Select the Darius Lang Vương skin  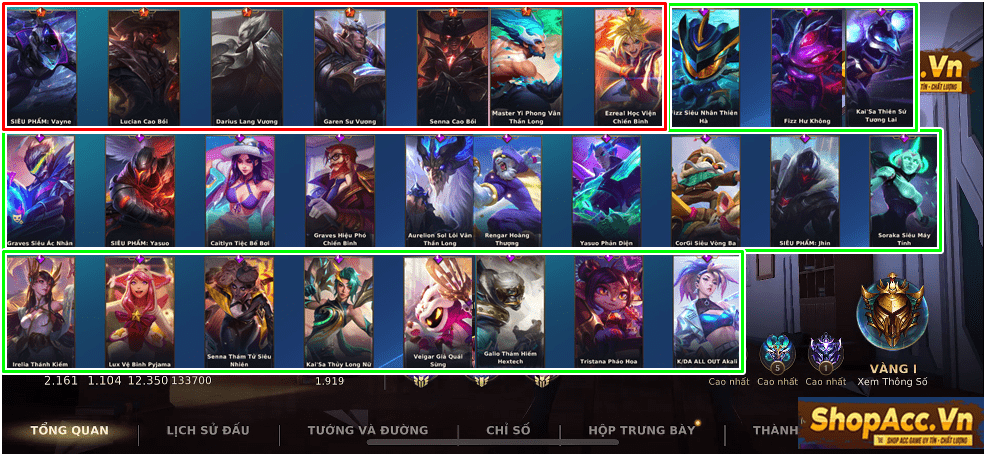[247, 67]
